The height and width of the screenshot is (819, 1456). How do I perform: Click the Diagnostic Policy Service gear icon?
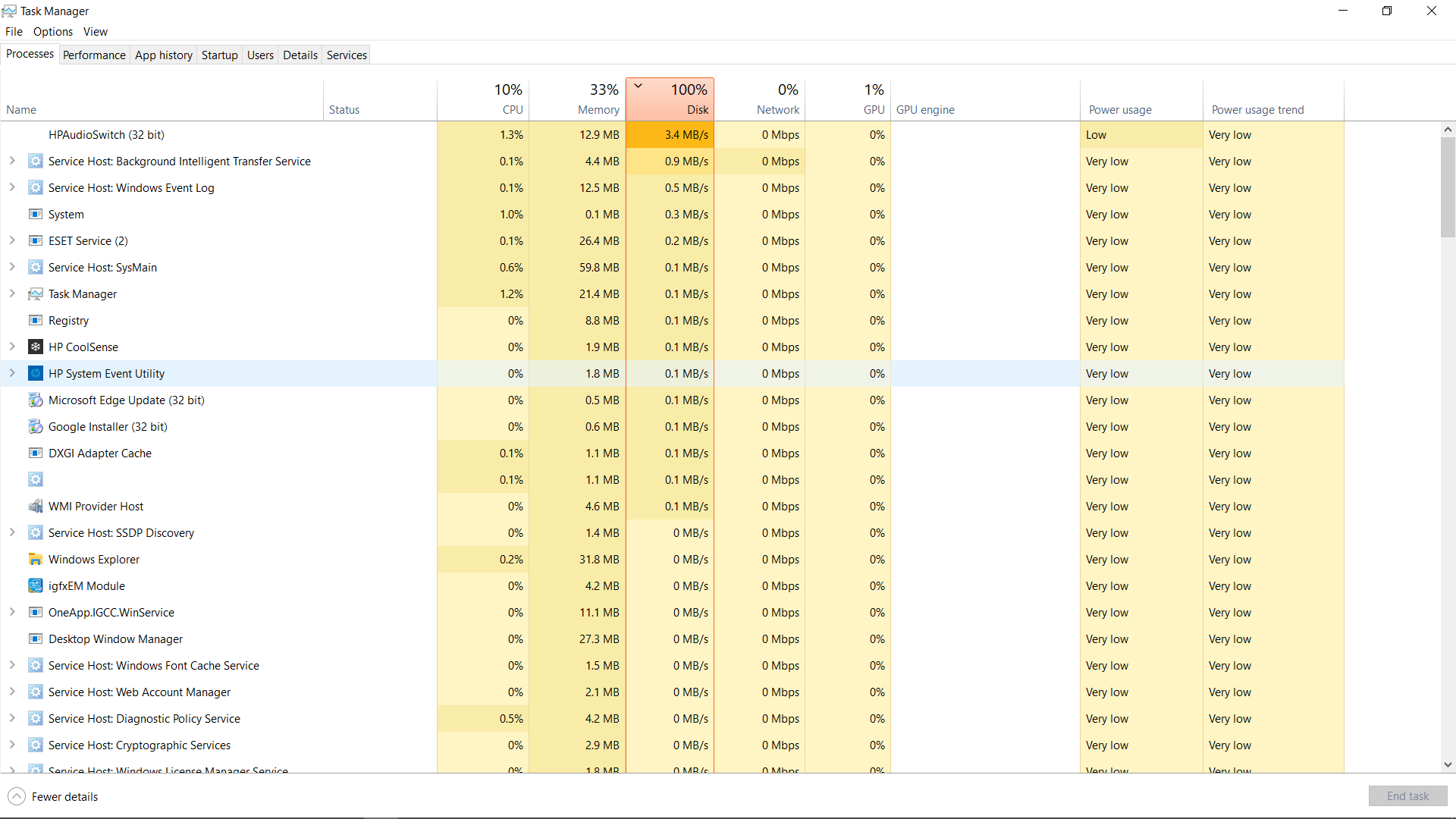coord(36,719)
